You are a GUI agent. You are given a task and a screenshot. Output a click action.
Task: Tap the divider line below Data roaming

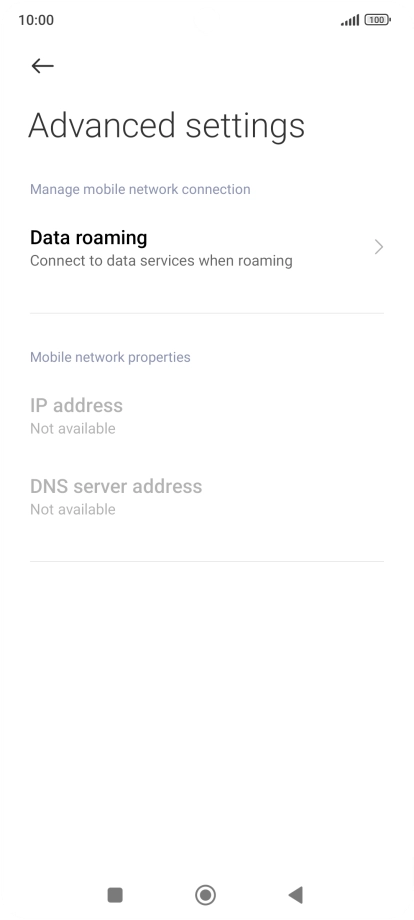click(x=207, y=313)
